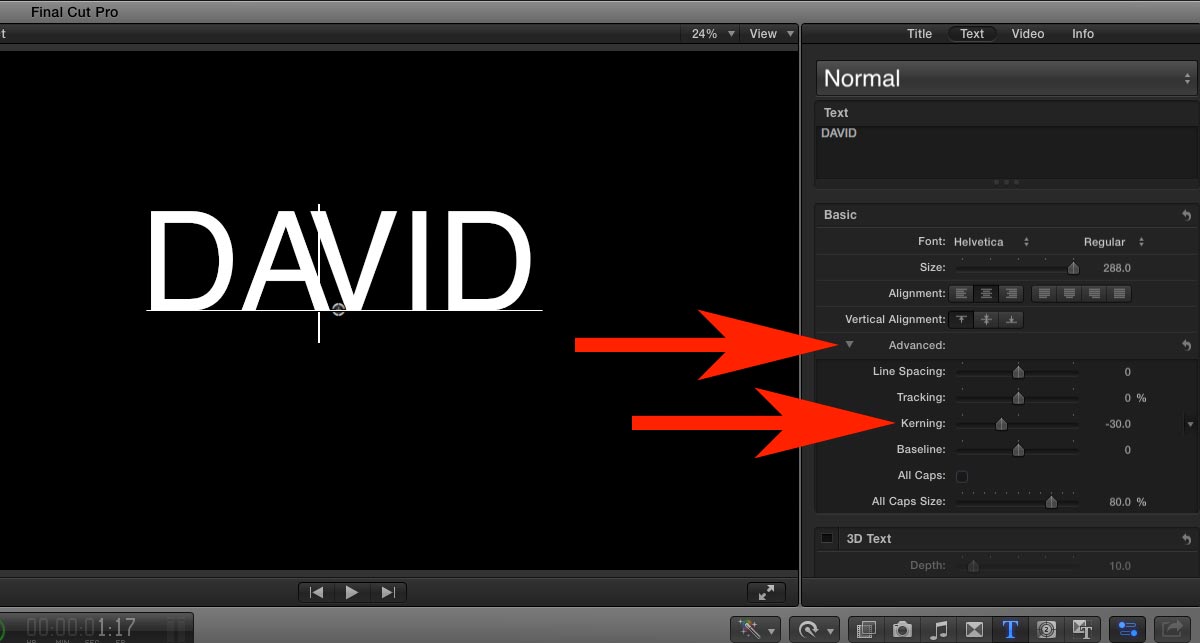Choose justify with last line centered
Image resolution: width=1200 pixels, height=643 pixels.
[x=1070, y=294]
